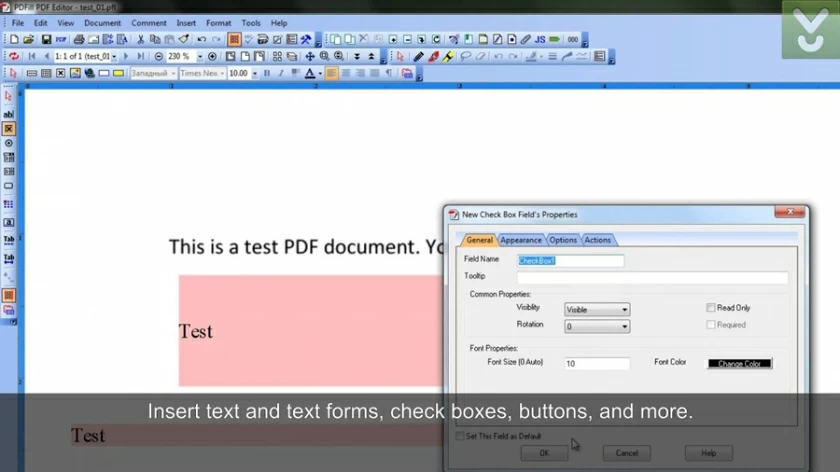This screenshot has width=840, height=472.
Task: Insert JavaScript using the JS icon
Action: coord(540,40)
